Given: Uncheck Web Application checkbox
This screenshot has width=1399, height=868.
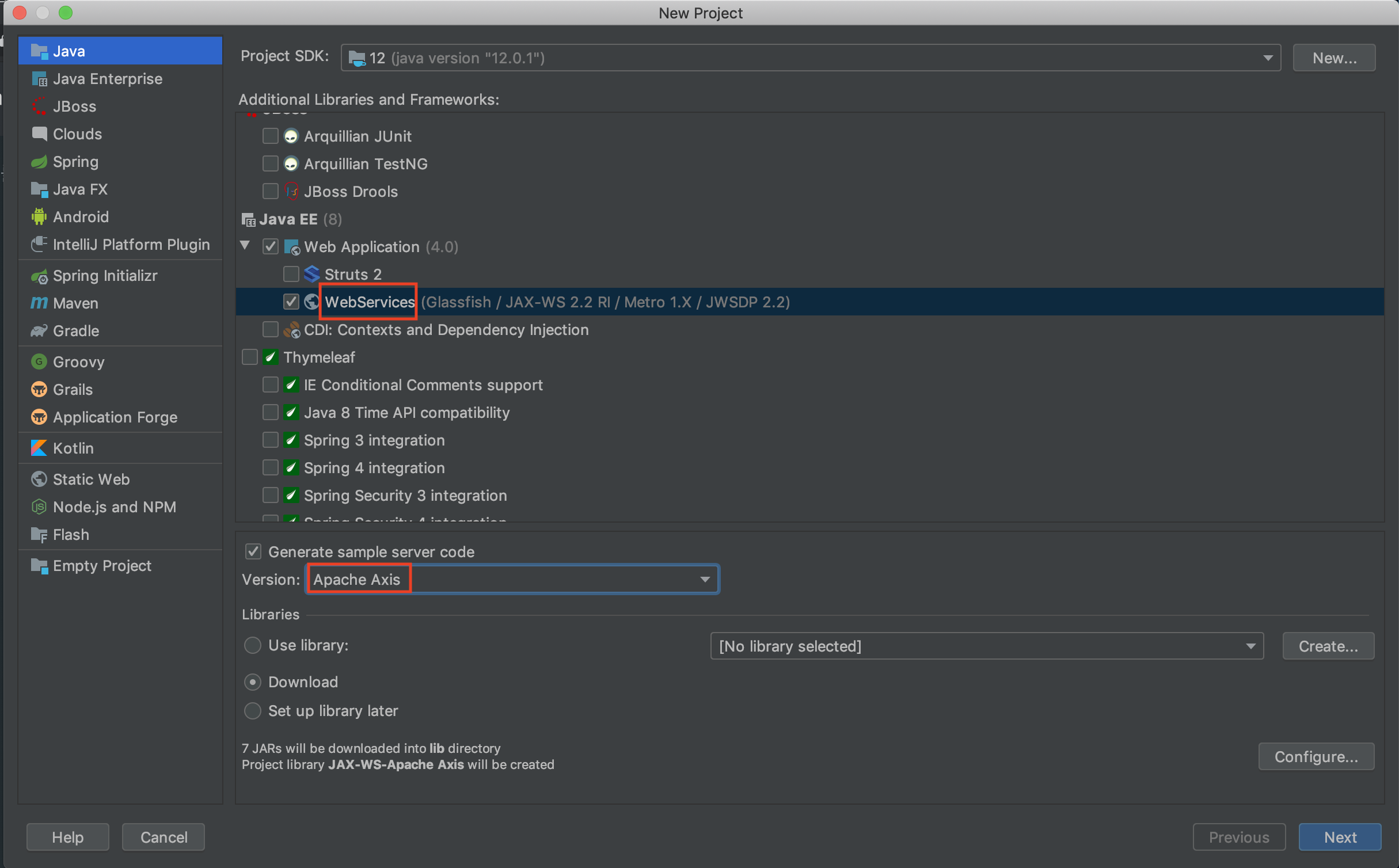Looking at the screenshot, I should [x=271, y=247].
